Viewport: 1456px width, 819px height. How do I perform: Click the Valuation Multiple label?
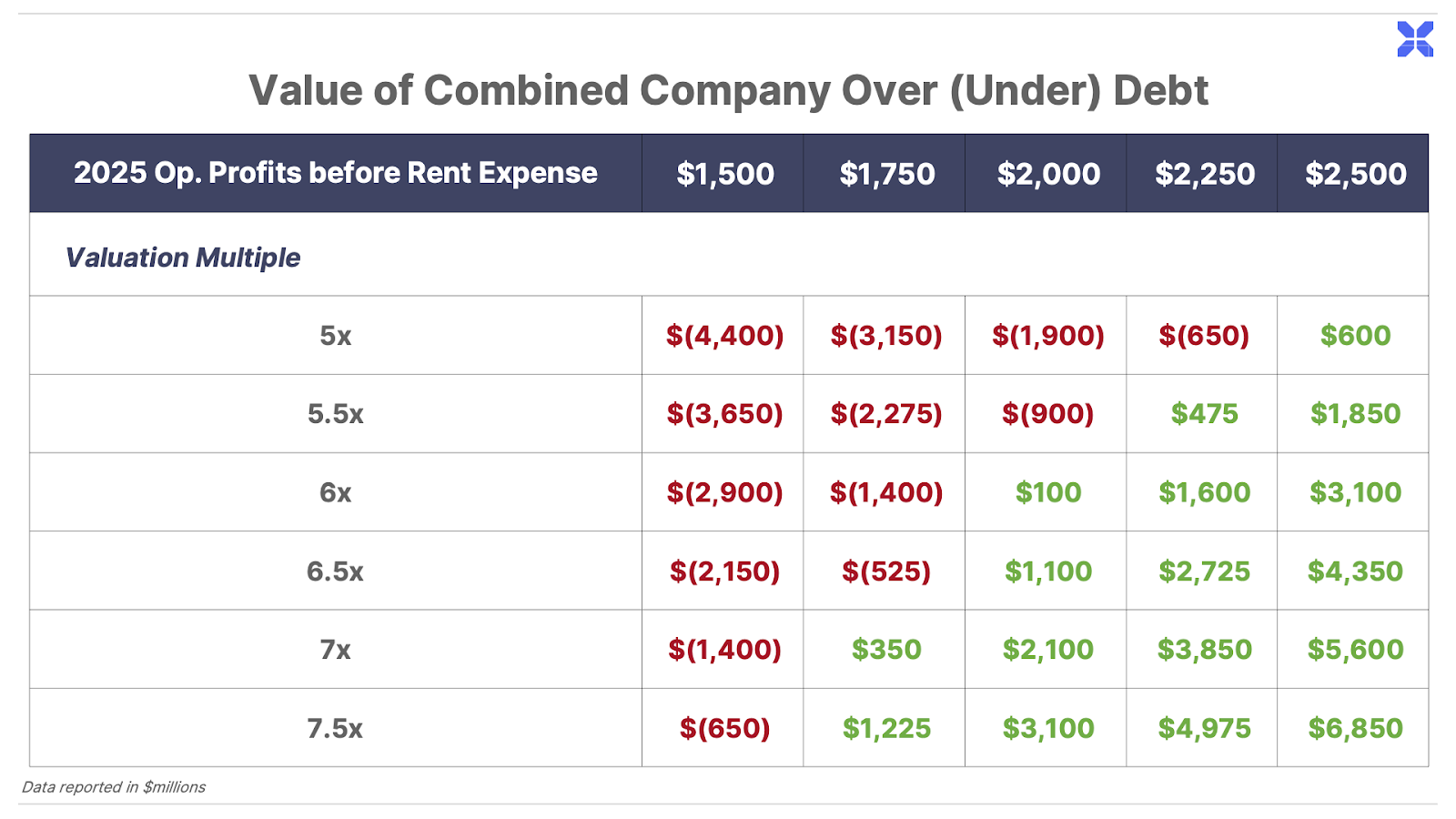[182, 258]
